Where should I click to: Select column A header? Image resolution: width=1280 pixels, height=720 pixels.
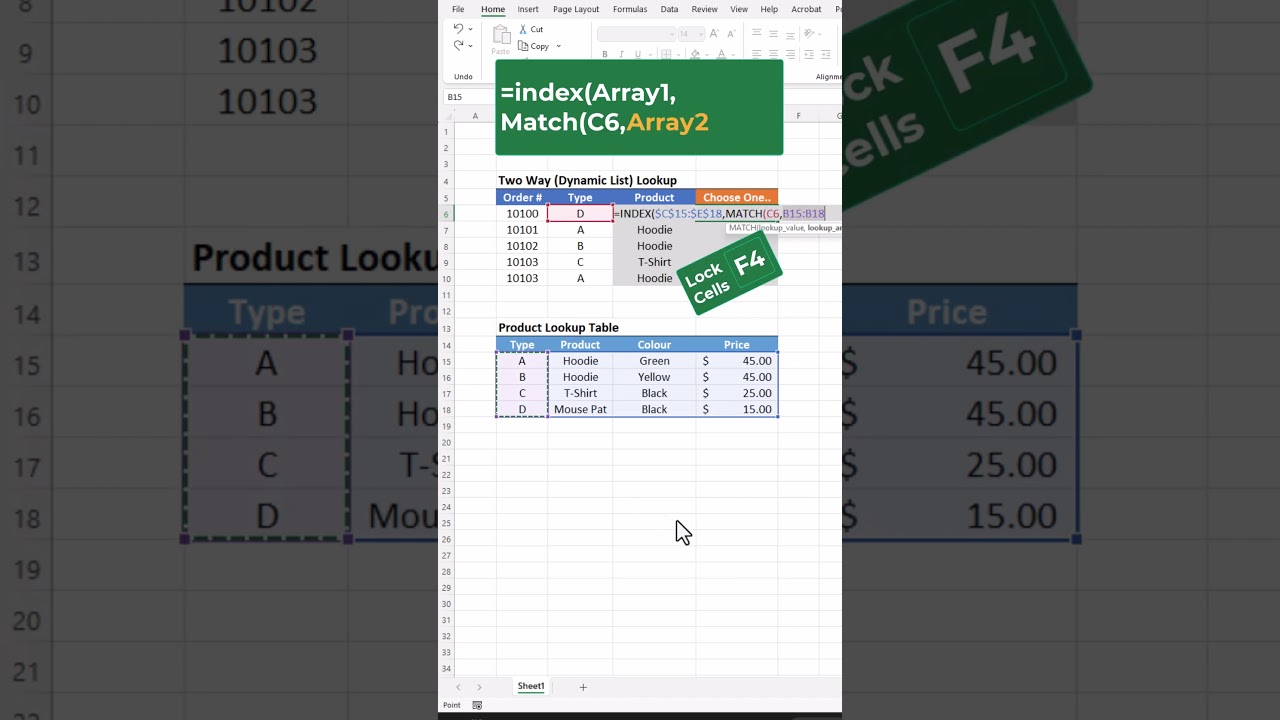[x=475, y=116]
